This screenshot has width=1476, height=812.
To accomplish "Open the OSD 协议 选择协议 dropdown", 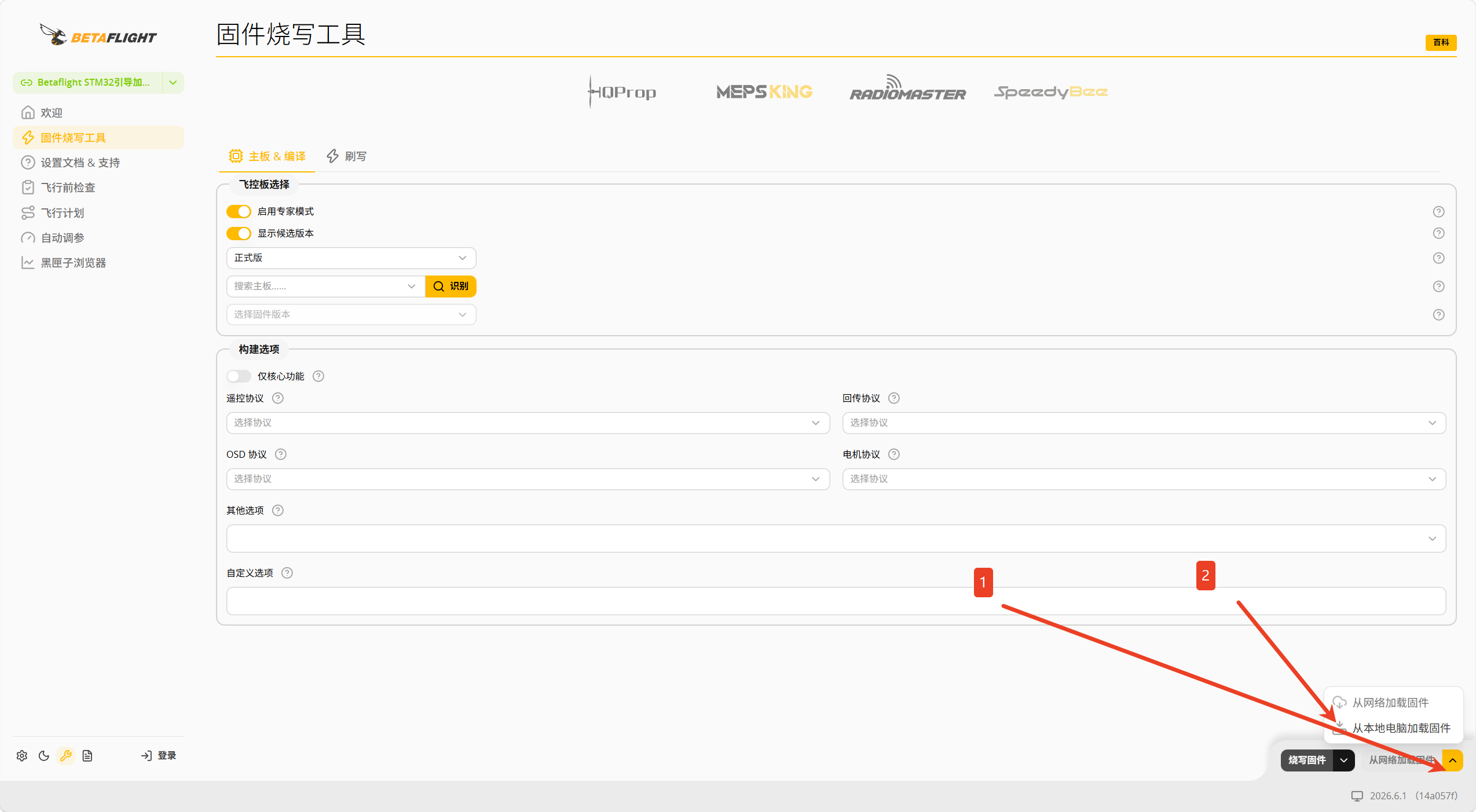I will click(x=528, y=479).
